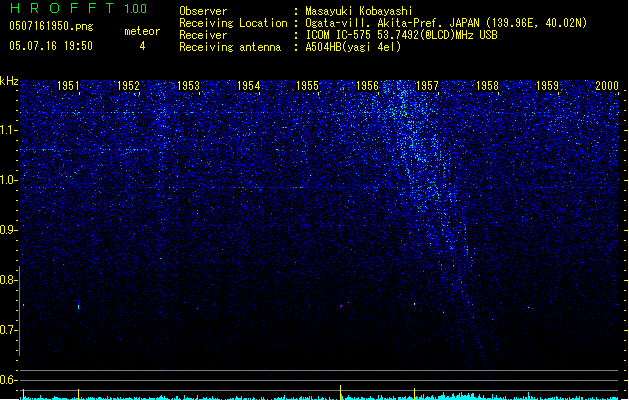Screen dimensions: 629x400
Task: Click the Ogata-vill. Akita-Pref. JAPAN location text
Action: (446, 23)
